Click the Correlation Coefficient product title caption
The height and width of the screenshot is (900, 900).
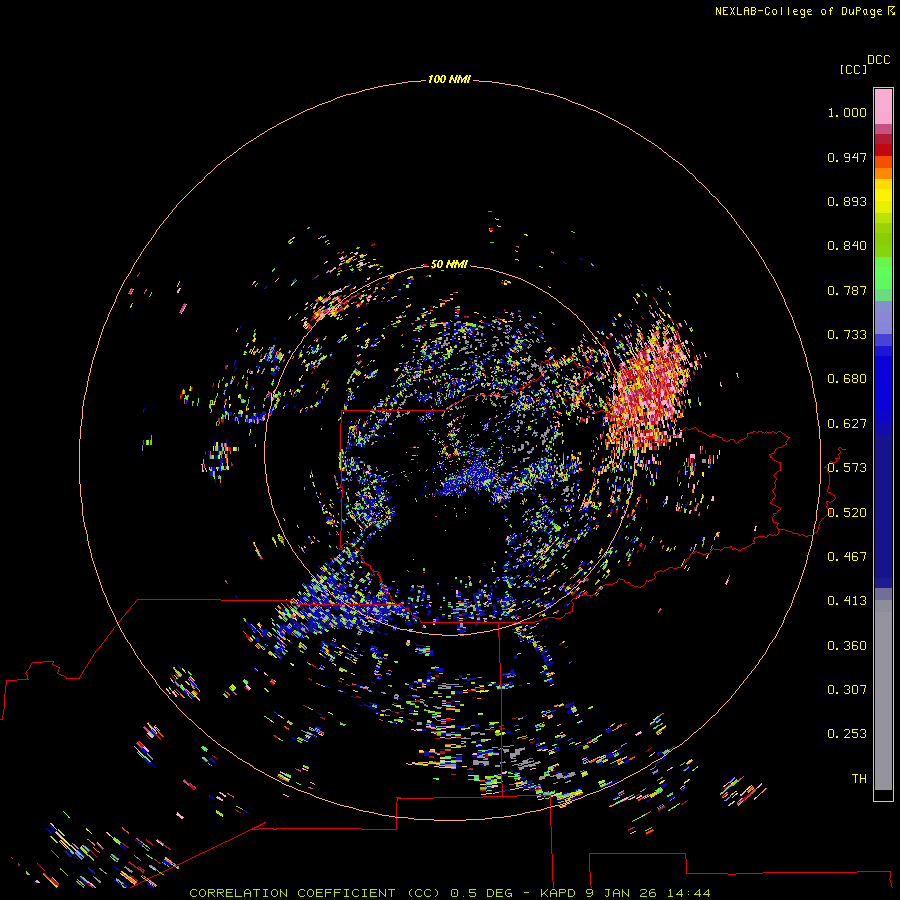[450, 893]
